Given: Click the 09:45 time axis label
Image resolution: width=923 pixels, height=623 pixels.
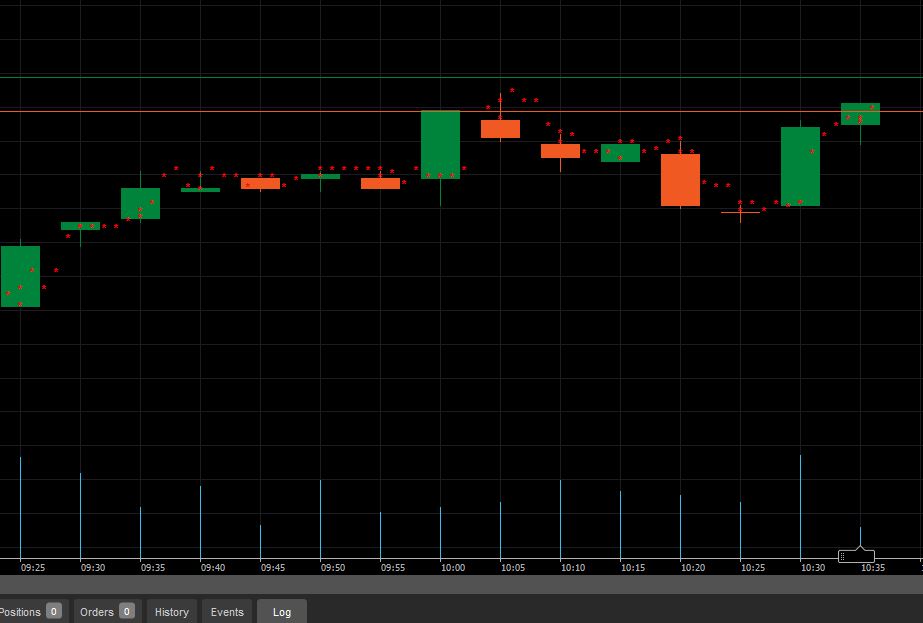Looking at the screenshot, I should (273, 568).
